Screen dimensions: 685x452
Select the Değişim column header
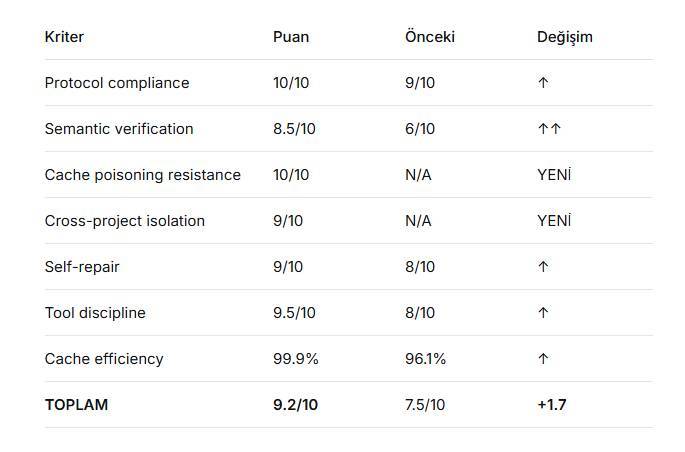click(565, 37)
